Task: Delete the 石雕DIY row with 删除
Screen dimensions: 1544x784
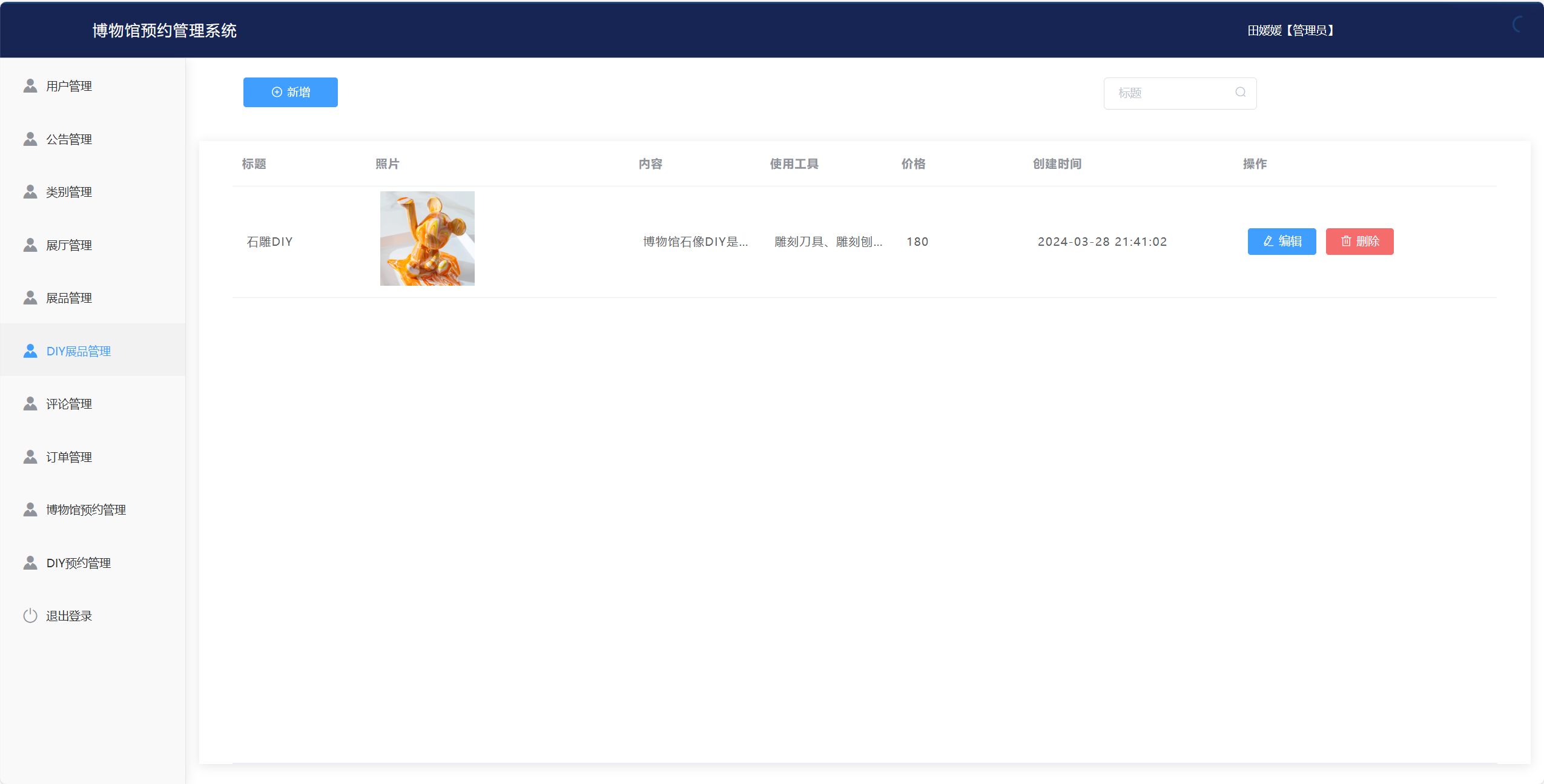Action: pos(1359,242)
